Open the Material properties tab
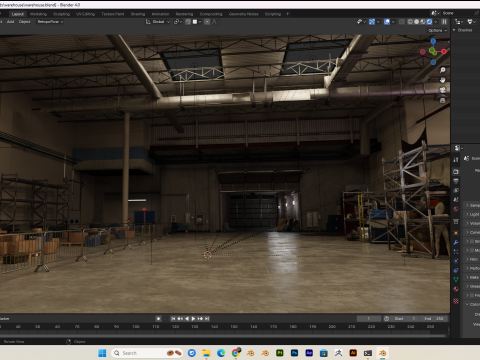480x360 pixels. point(456,289)
